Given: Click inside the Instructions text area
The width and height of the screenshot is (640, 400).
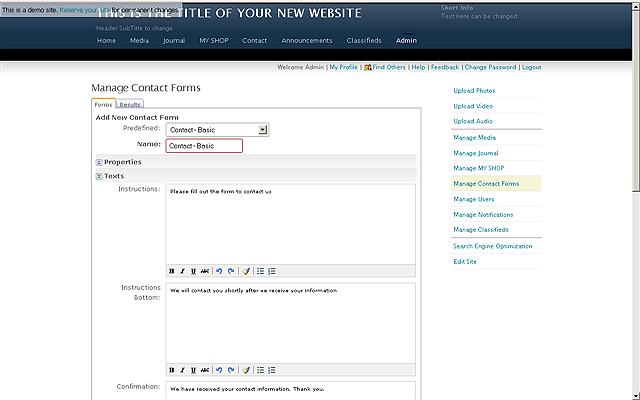Looking at the screenshot, I should pos(290,225).
